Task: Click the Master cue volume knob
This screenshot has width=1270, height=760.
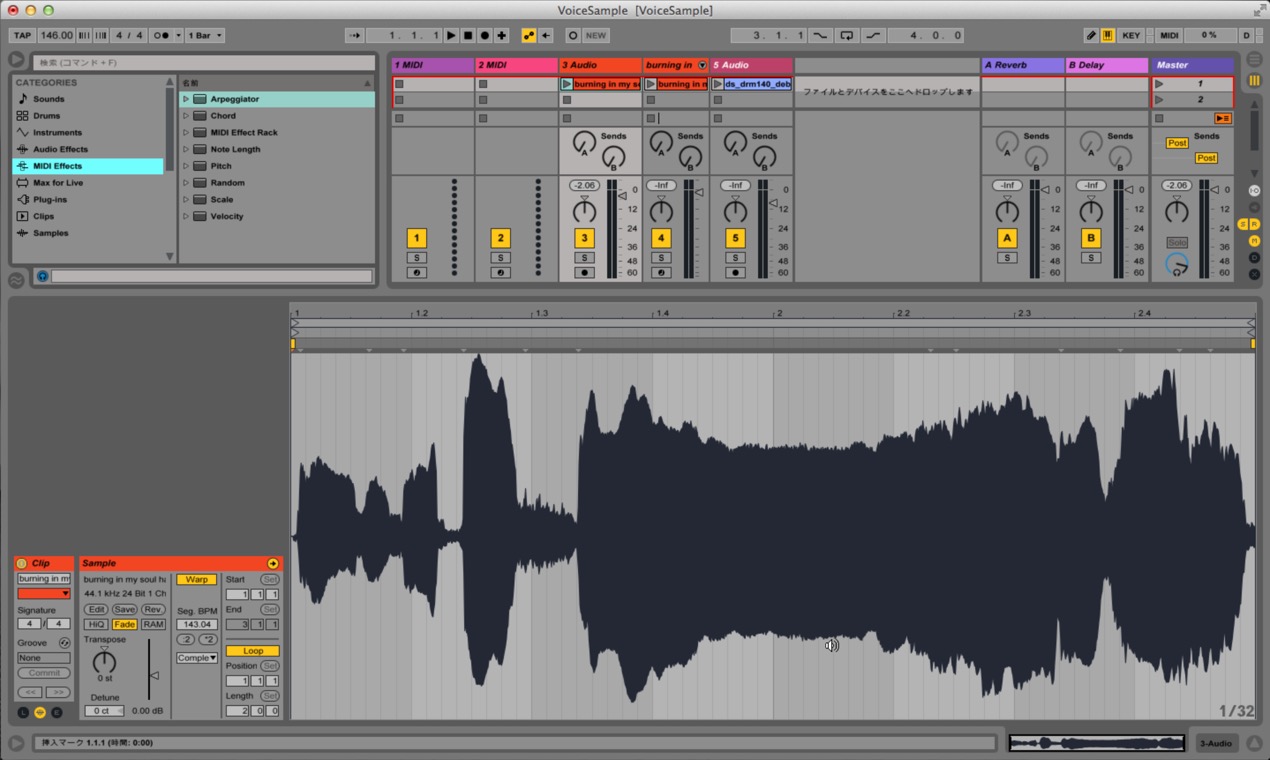Action: tap(1178, 264)
